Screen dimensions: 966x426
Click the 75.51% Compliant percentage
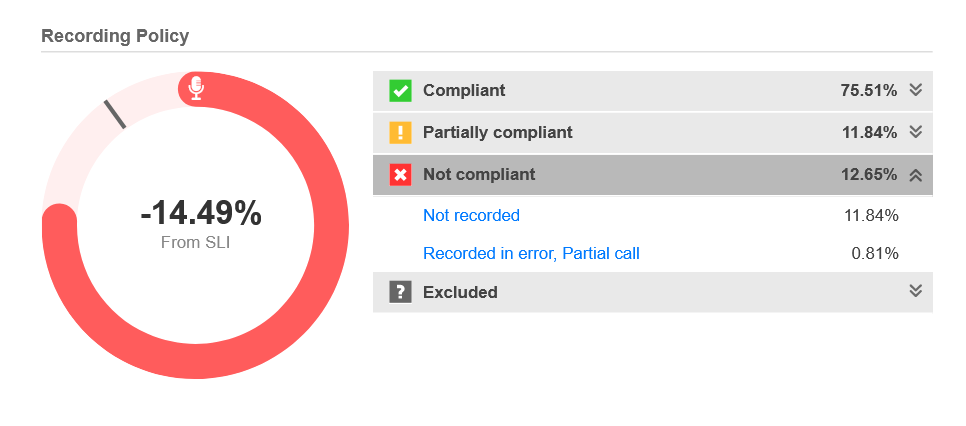coord(868,90)
